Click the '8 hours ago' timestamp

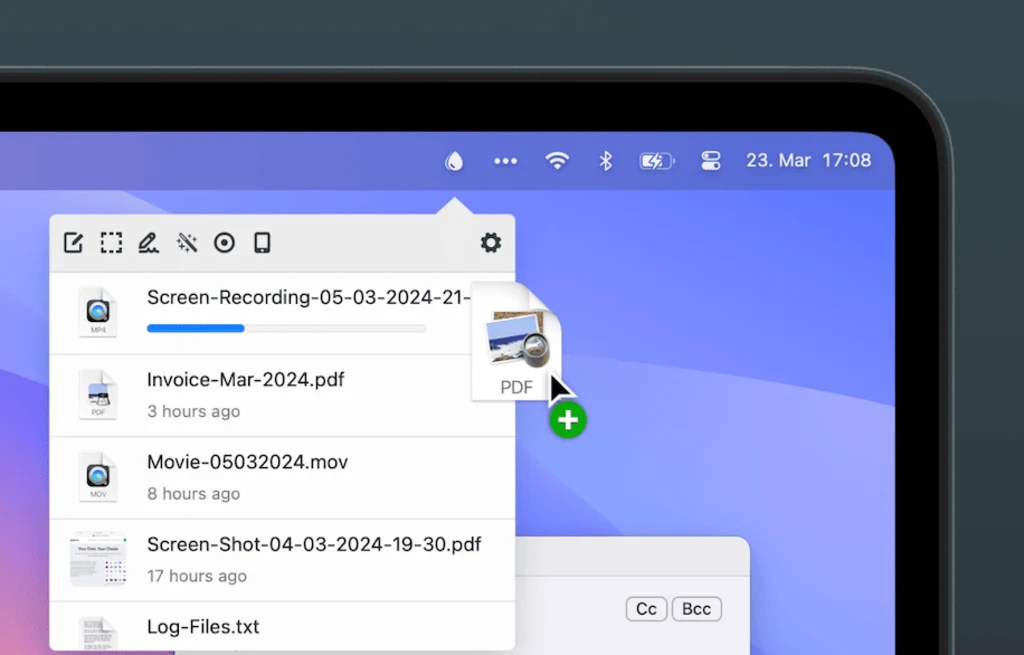pyautogui.click(x=193, y=494)
